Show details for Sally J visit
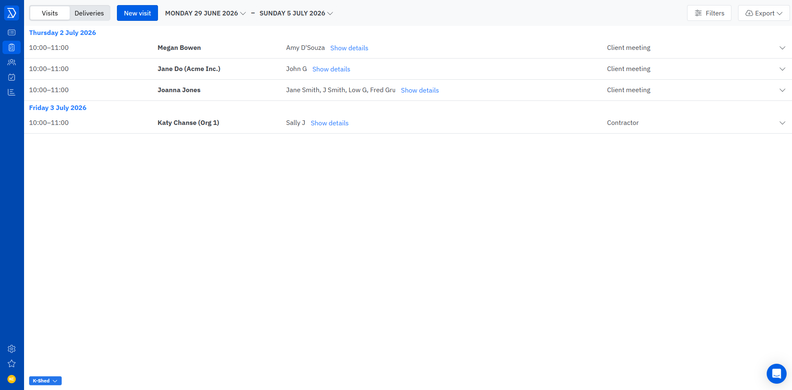Viewport: 792px width, 390px height. click(329, 123)
